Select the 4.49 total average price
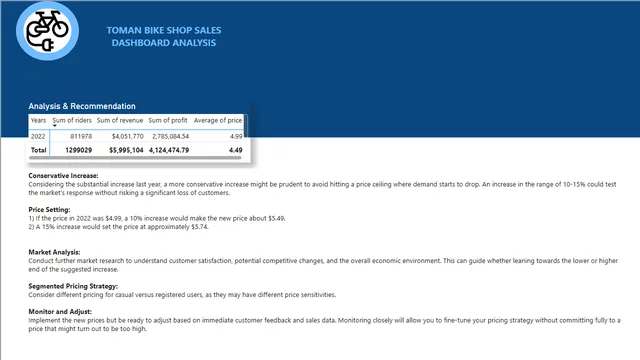640x360 pixels. coord(236,150)
